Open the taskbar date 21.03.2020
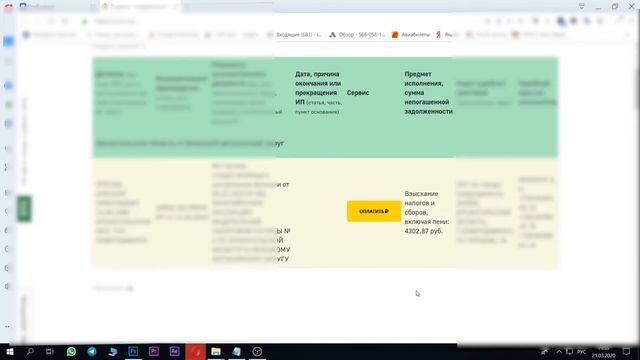This screenshot has height=360, width=640. coord(604,355)
